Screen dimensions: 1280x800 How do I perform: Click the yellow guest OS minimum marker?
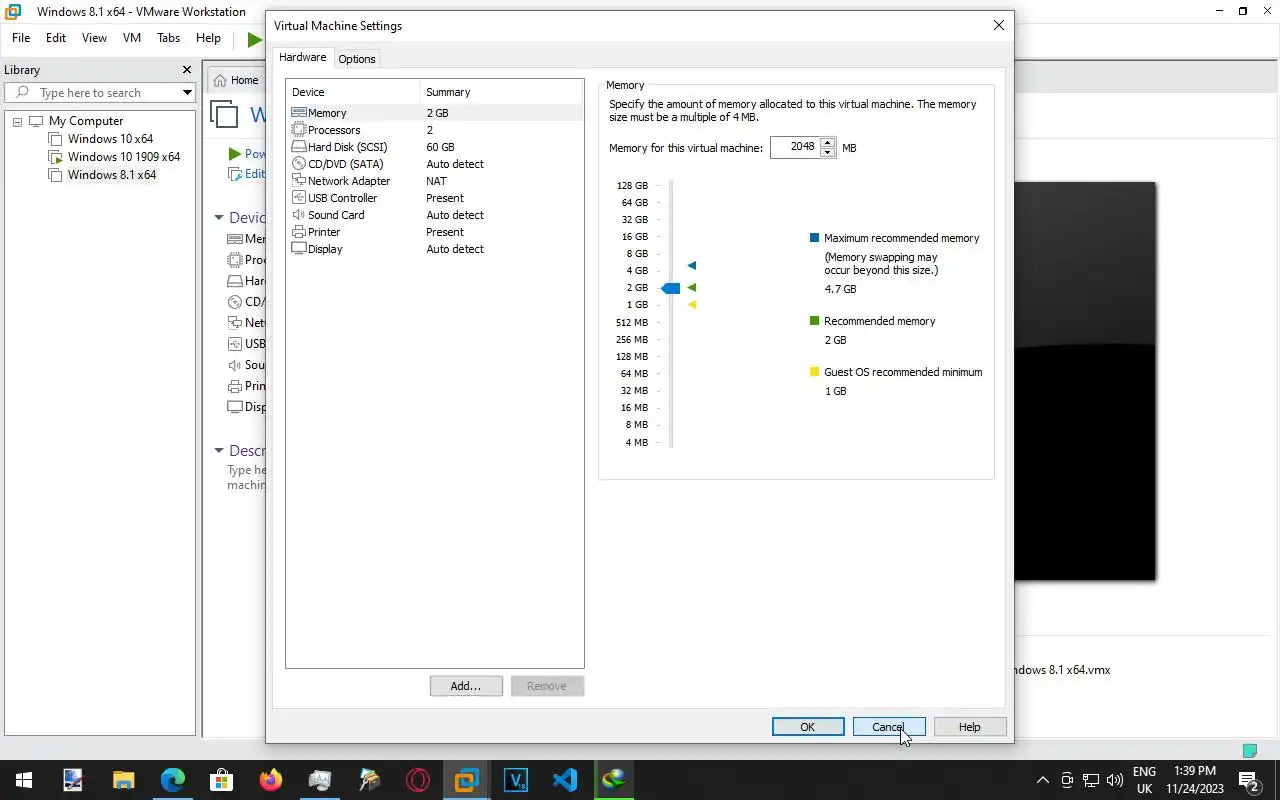[x=691, y=304]
